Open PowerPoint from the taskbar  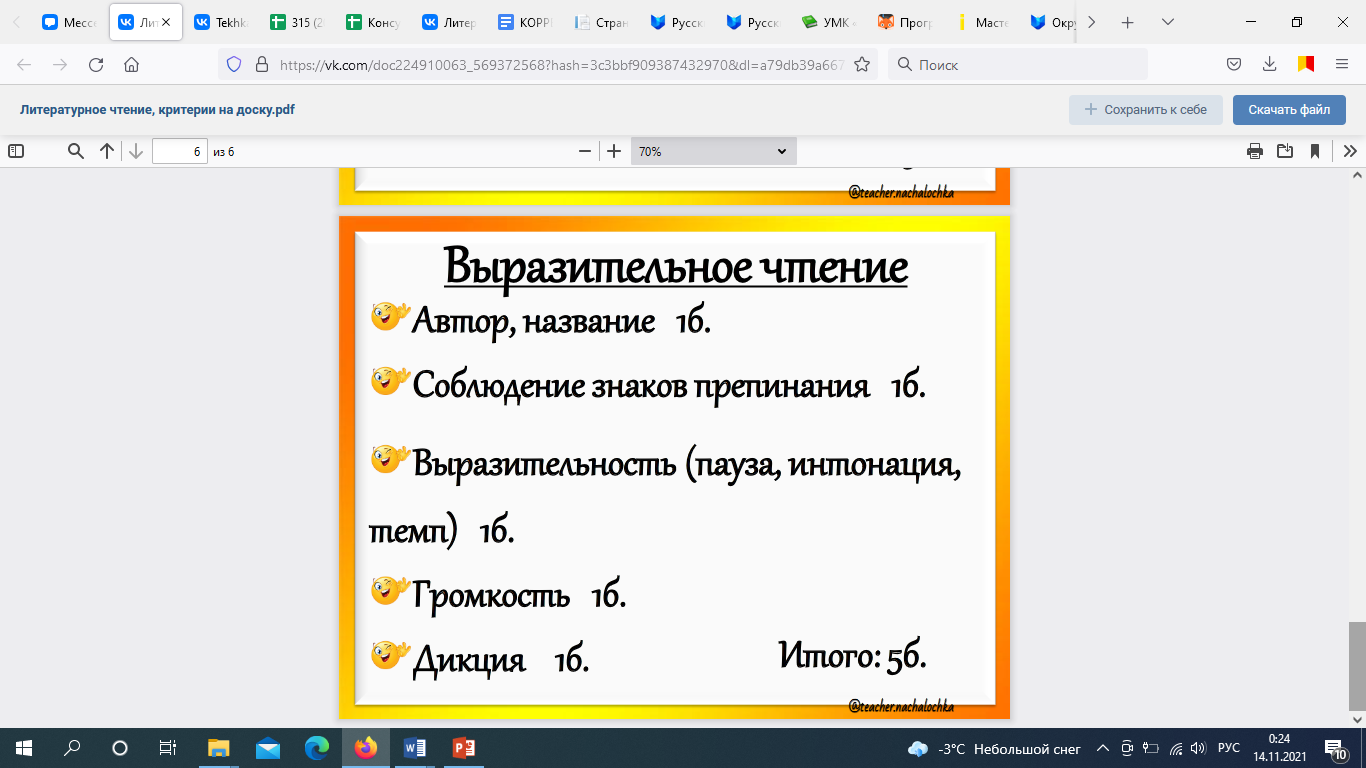(x=464, y=748)
